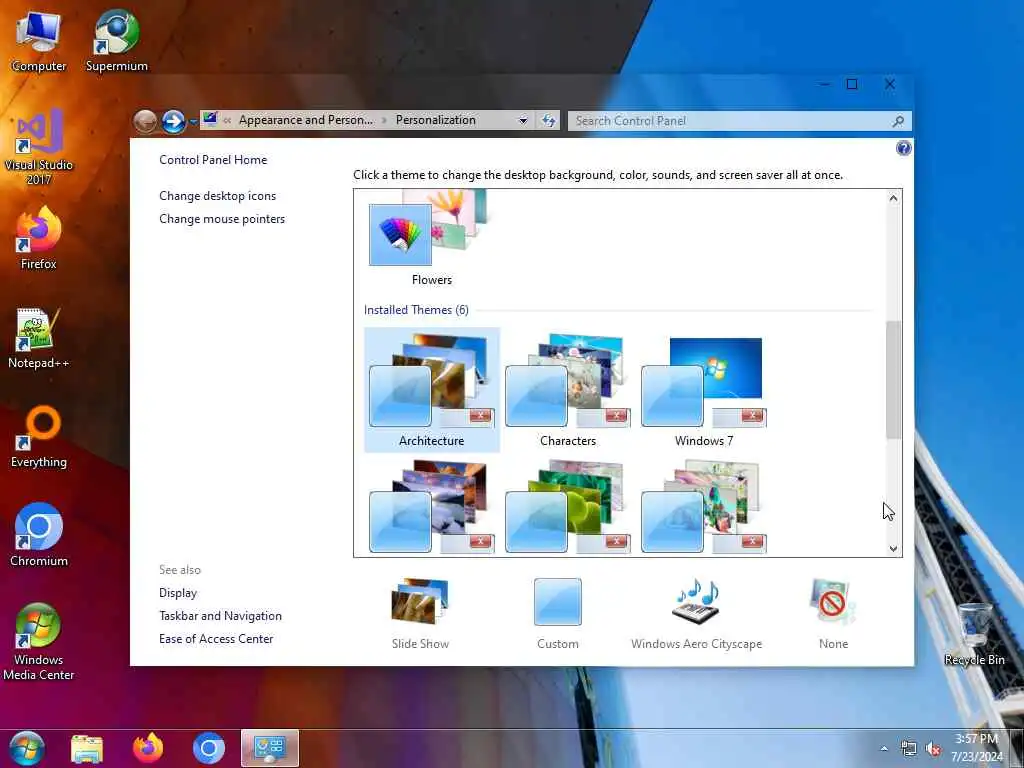Click the muted volume tray icon
This screenshot has width=1024, height=768.
point(933,748)
